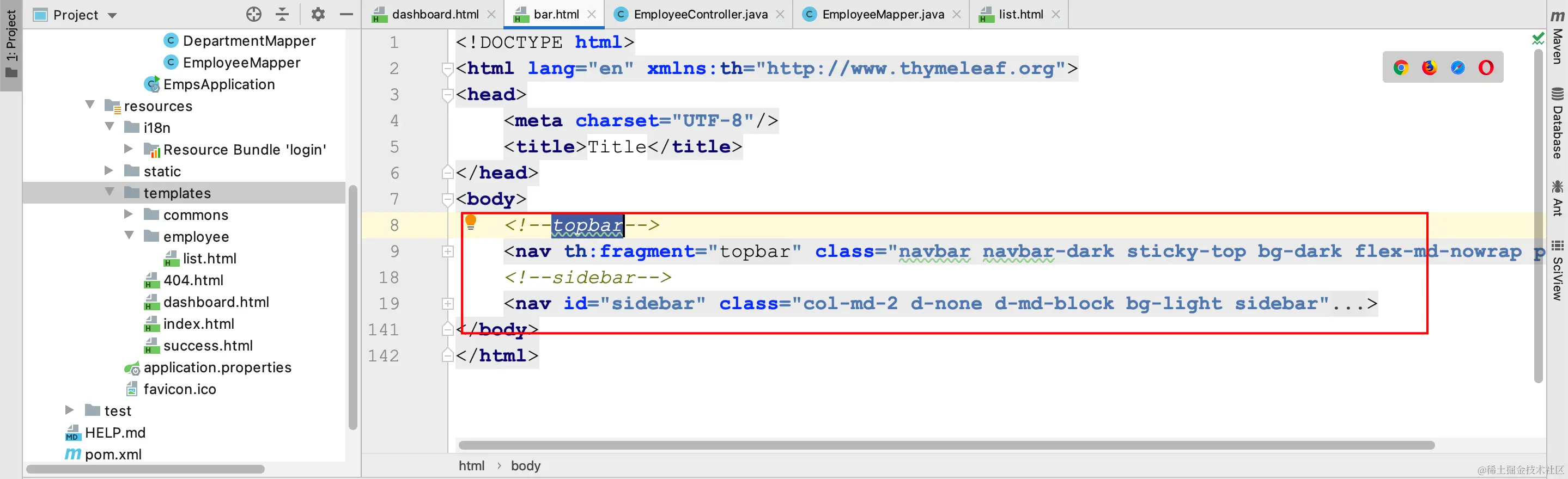Expand Resource Bundle 'login'

click(x=129, y=148)
